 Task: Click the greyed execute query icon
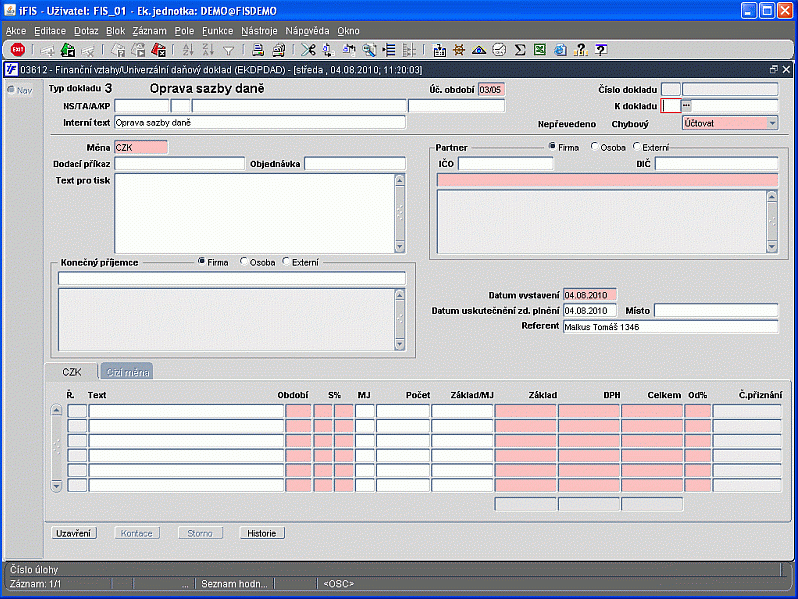(x=138, y=50)
